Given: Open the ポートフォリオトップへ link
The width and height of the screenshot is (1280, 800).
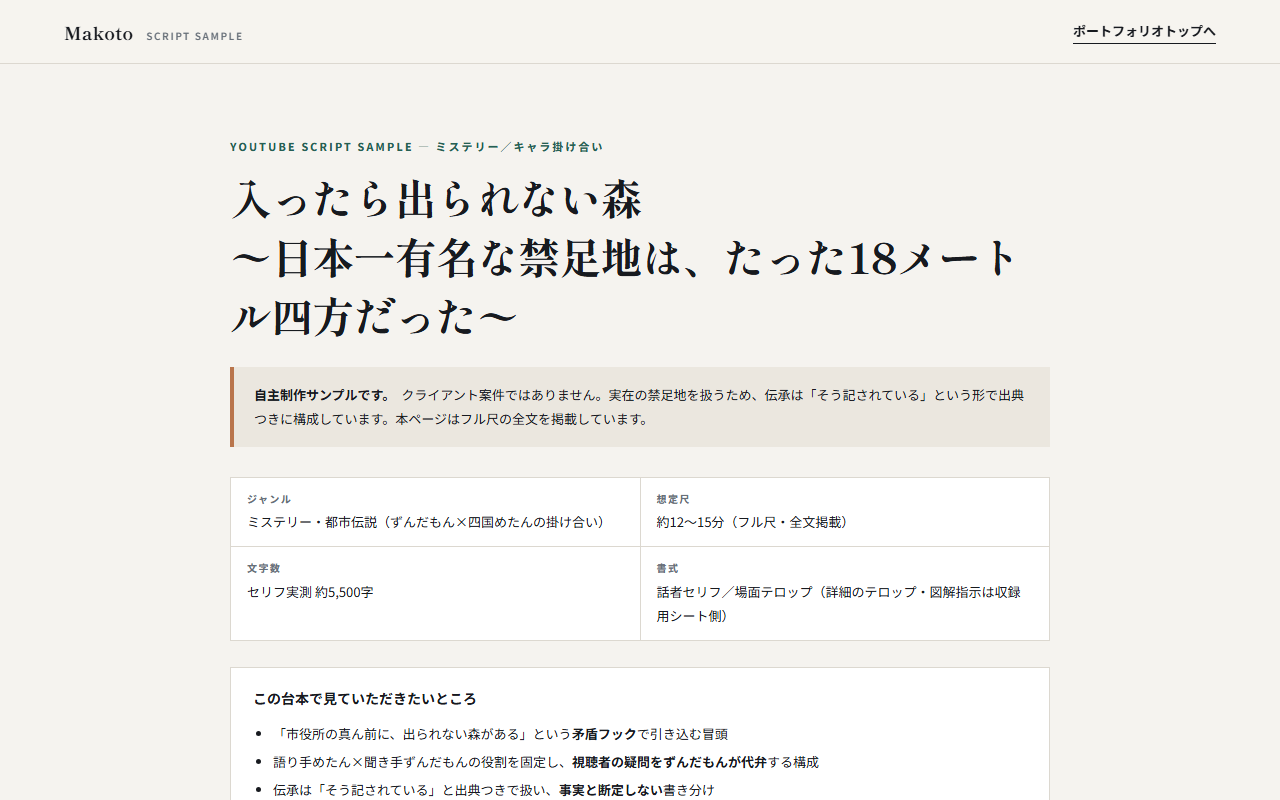Looking at the screenshot, I should click(x=1144, y=32).
